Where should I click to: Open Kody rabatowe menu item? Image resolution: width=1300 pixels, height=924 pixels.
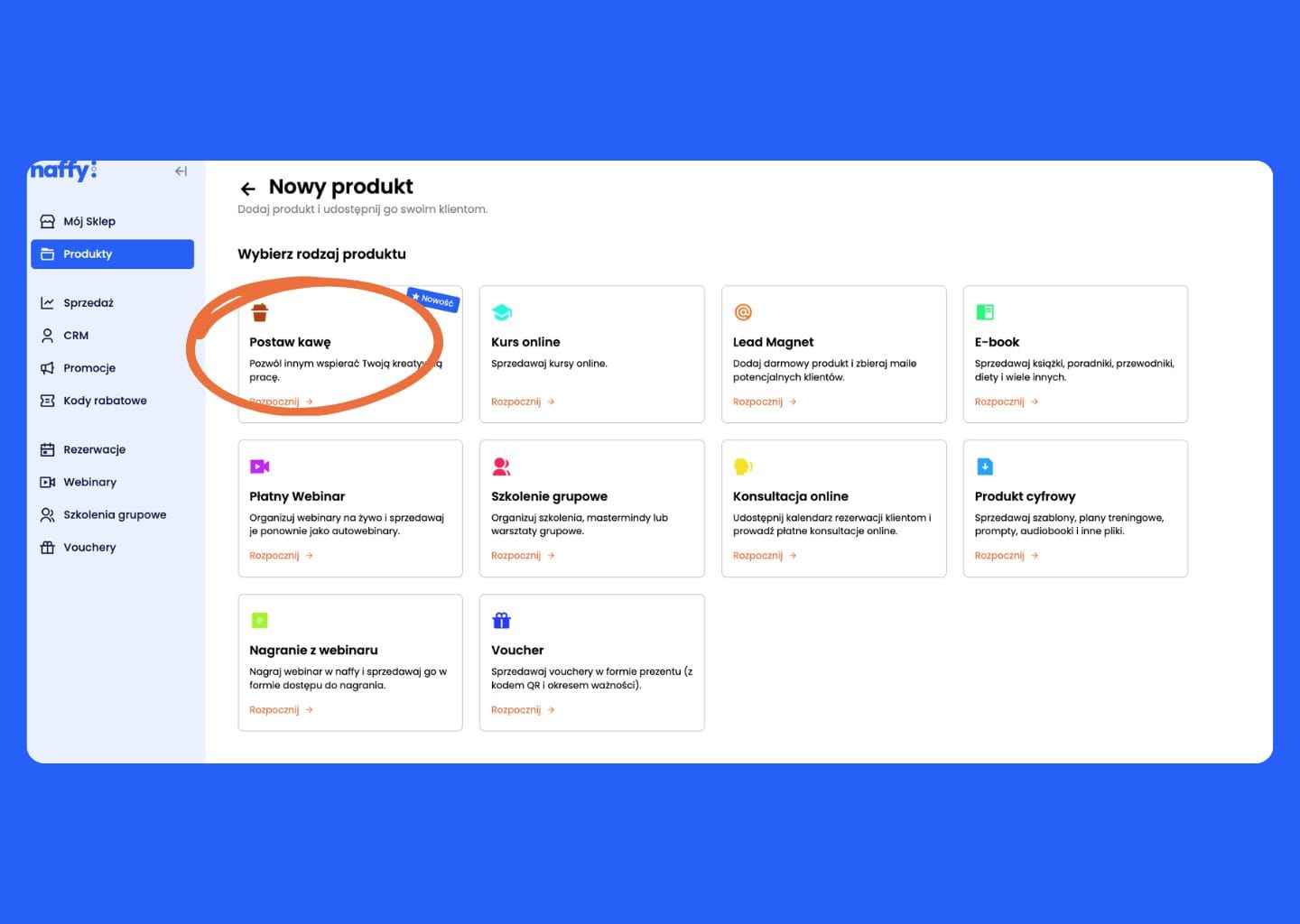click(112, 400)
